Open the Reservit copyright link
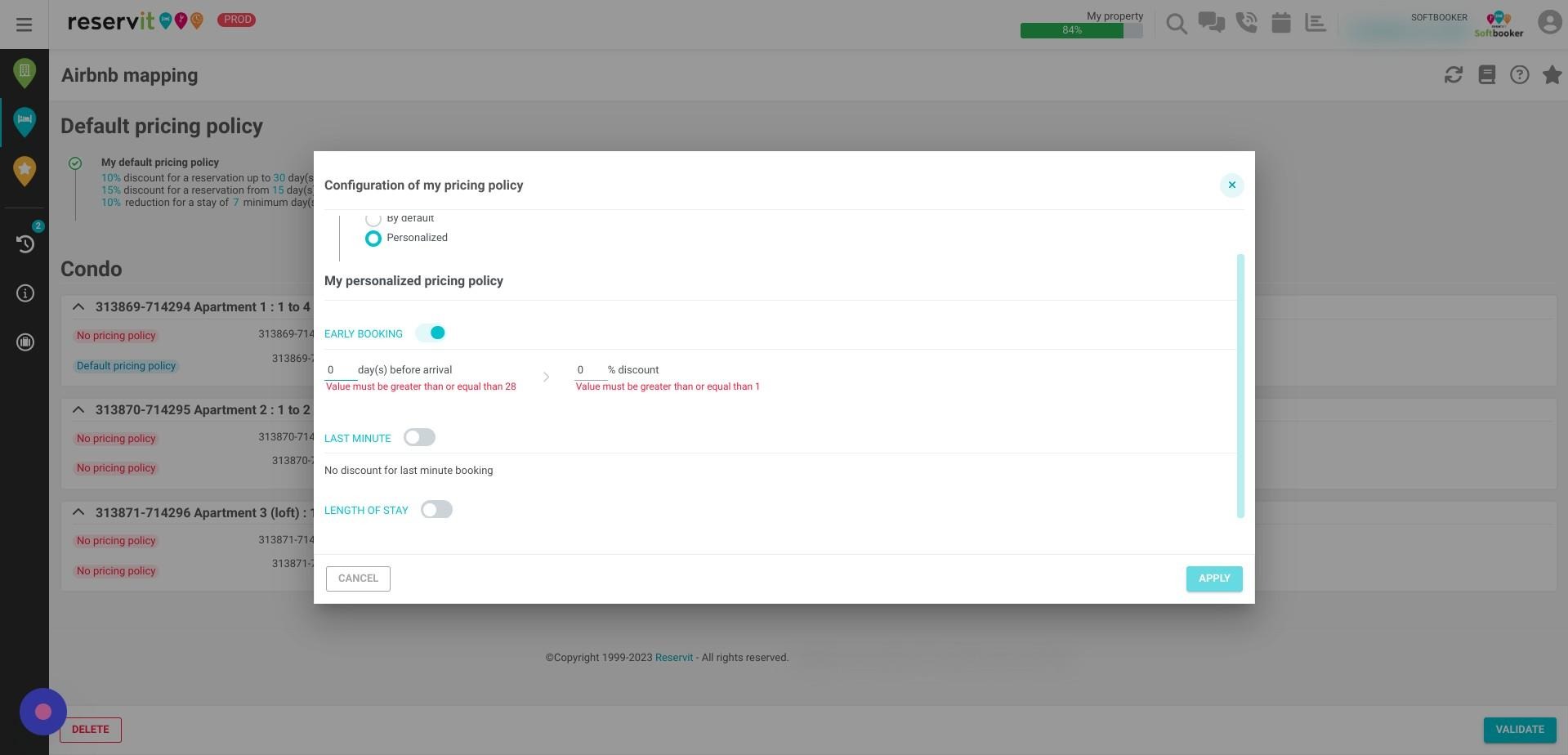1568x755 pixels. tap(673, 658)
